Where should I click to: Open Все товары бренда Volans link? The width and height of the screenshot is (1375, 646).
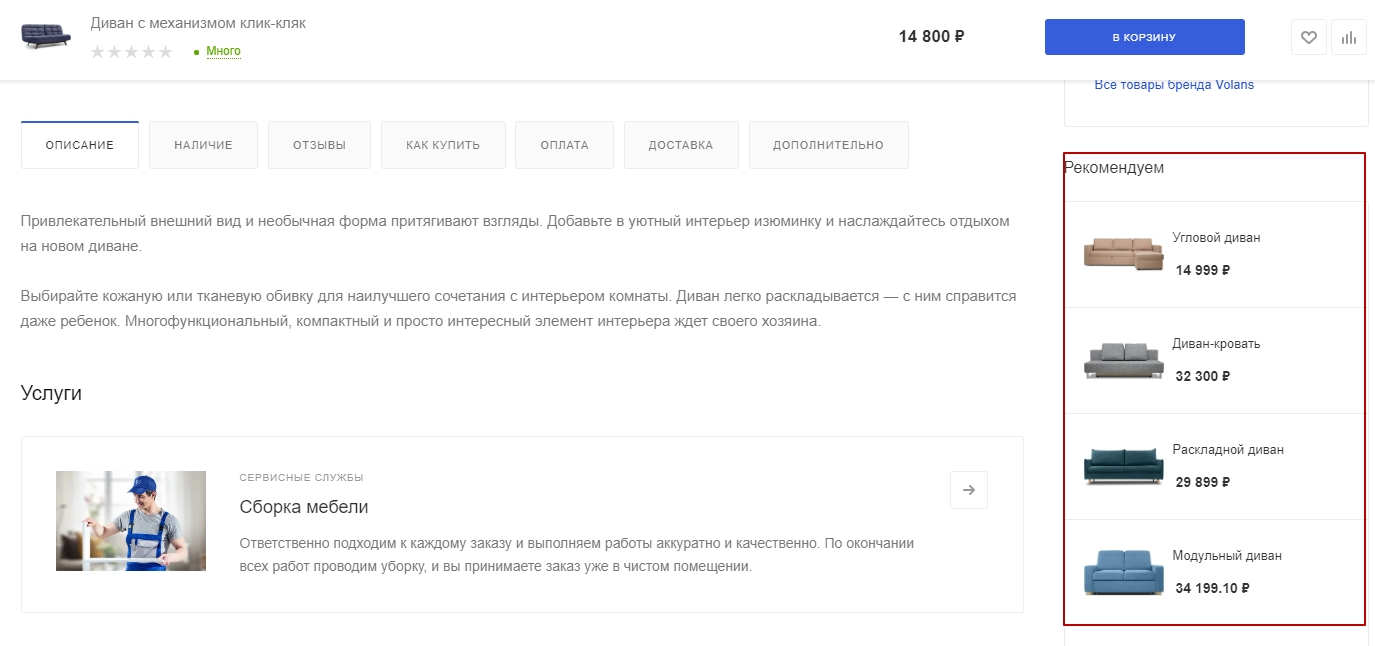(1174, 85)
